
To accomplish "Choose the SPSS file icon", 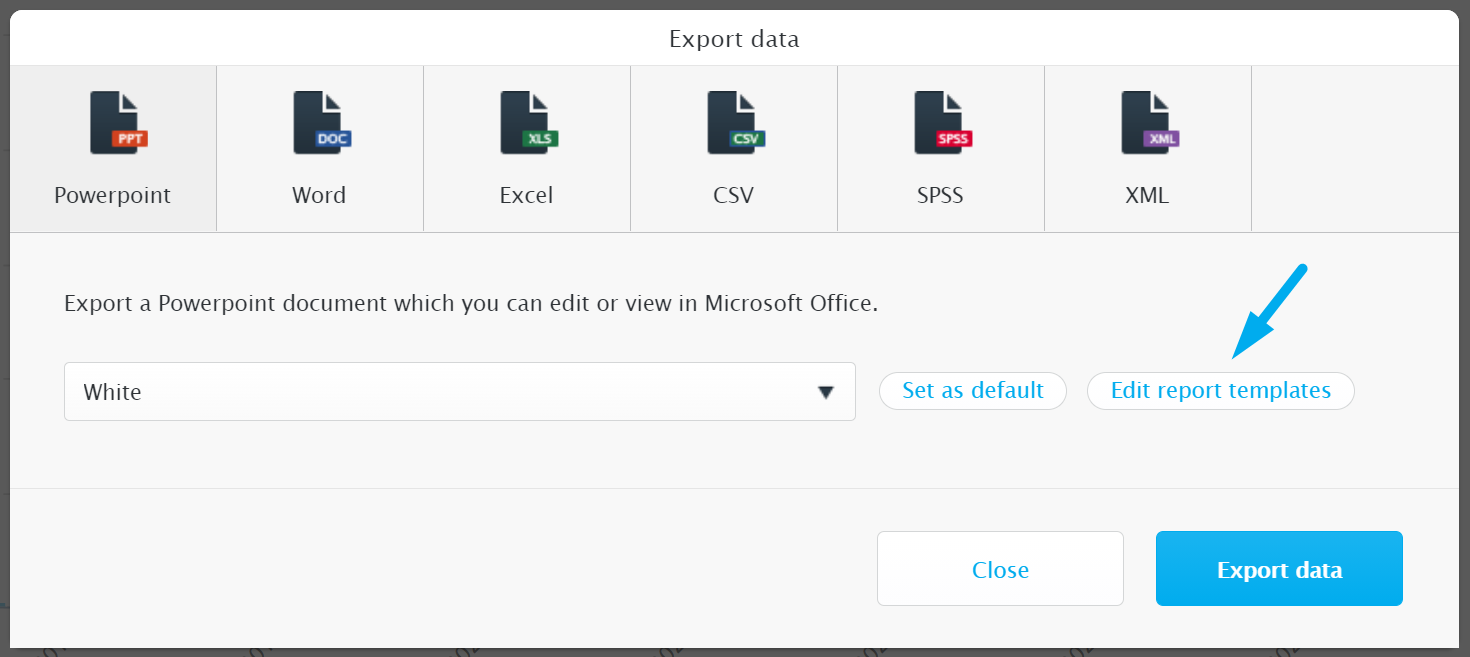I will point(942,123).
